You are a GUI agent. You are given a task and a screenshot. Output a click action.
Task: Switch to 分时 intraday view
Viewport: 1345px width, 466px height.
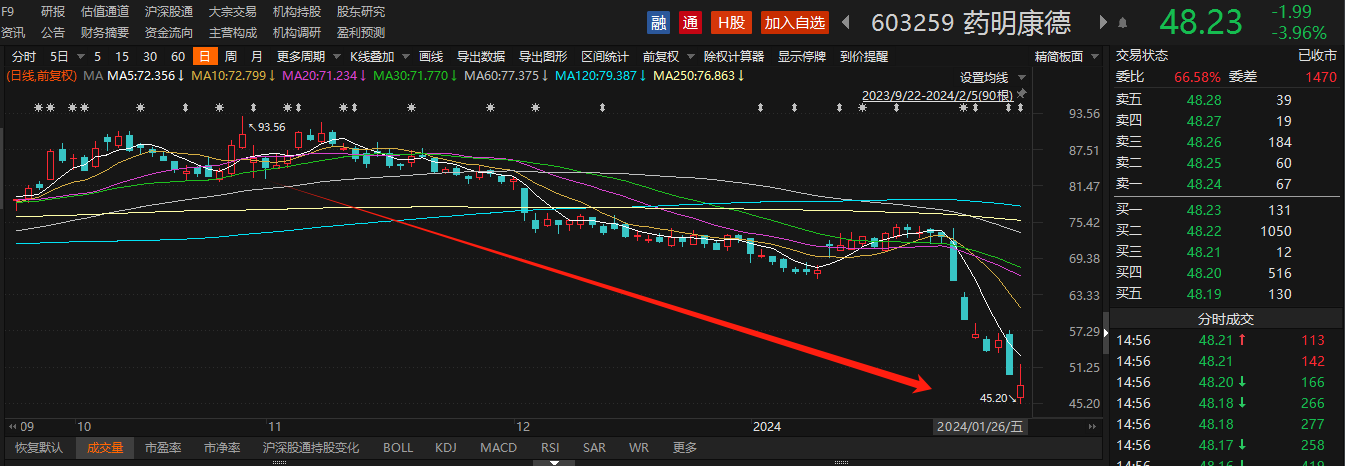click(x=24, y=56)
